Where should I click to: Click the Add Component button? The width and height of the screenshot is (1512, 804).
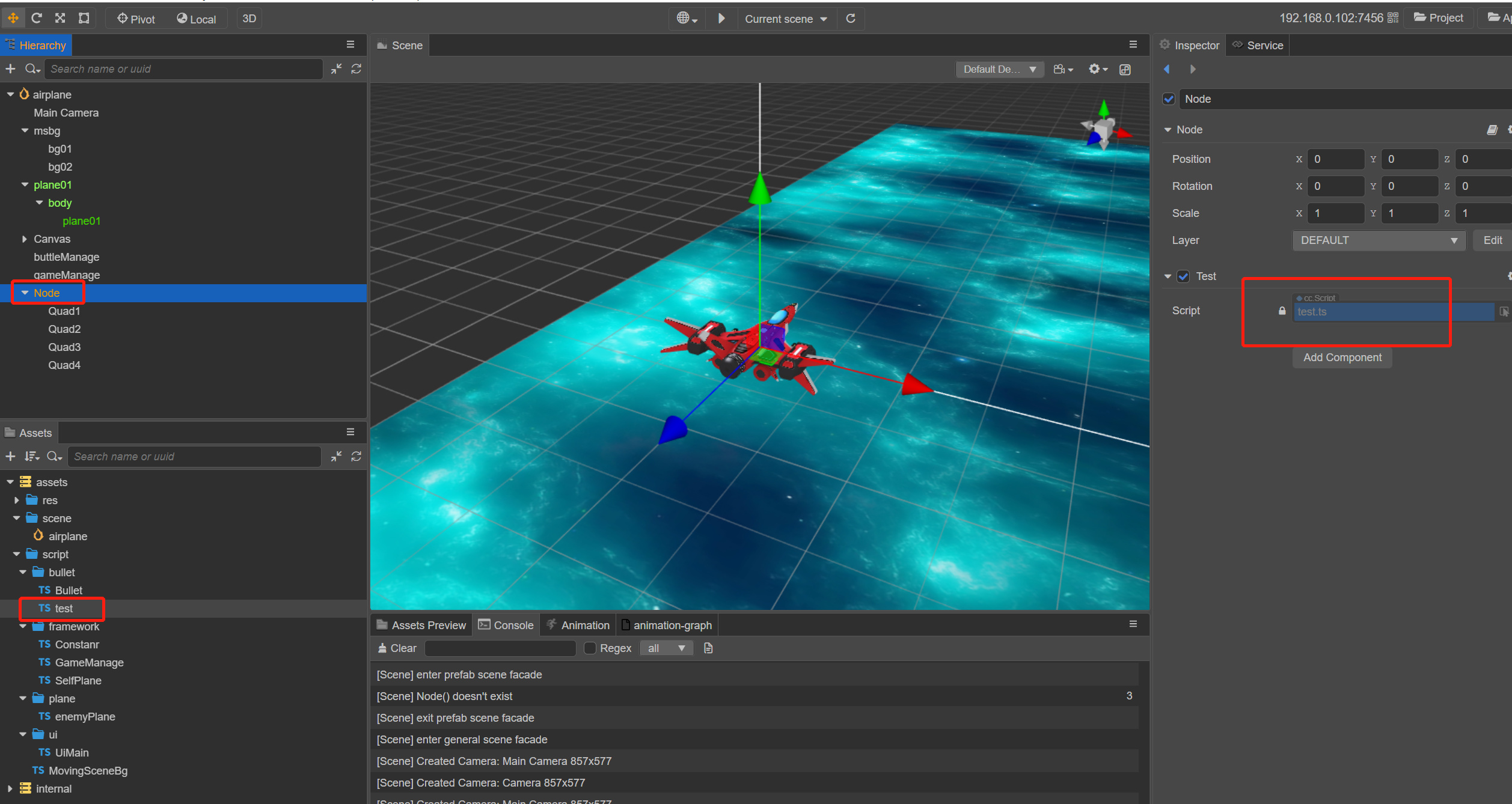pyautogui.click(x=1342, y=358)
